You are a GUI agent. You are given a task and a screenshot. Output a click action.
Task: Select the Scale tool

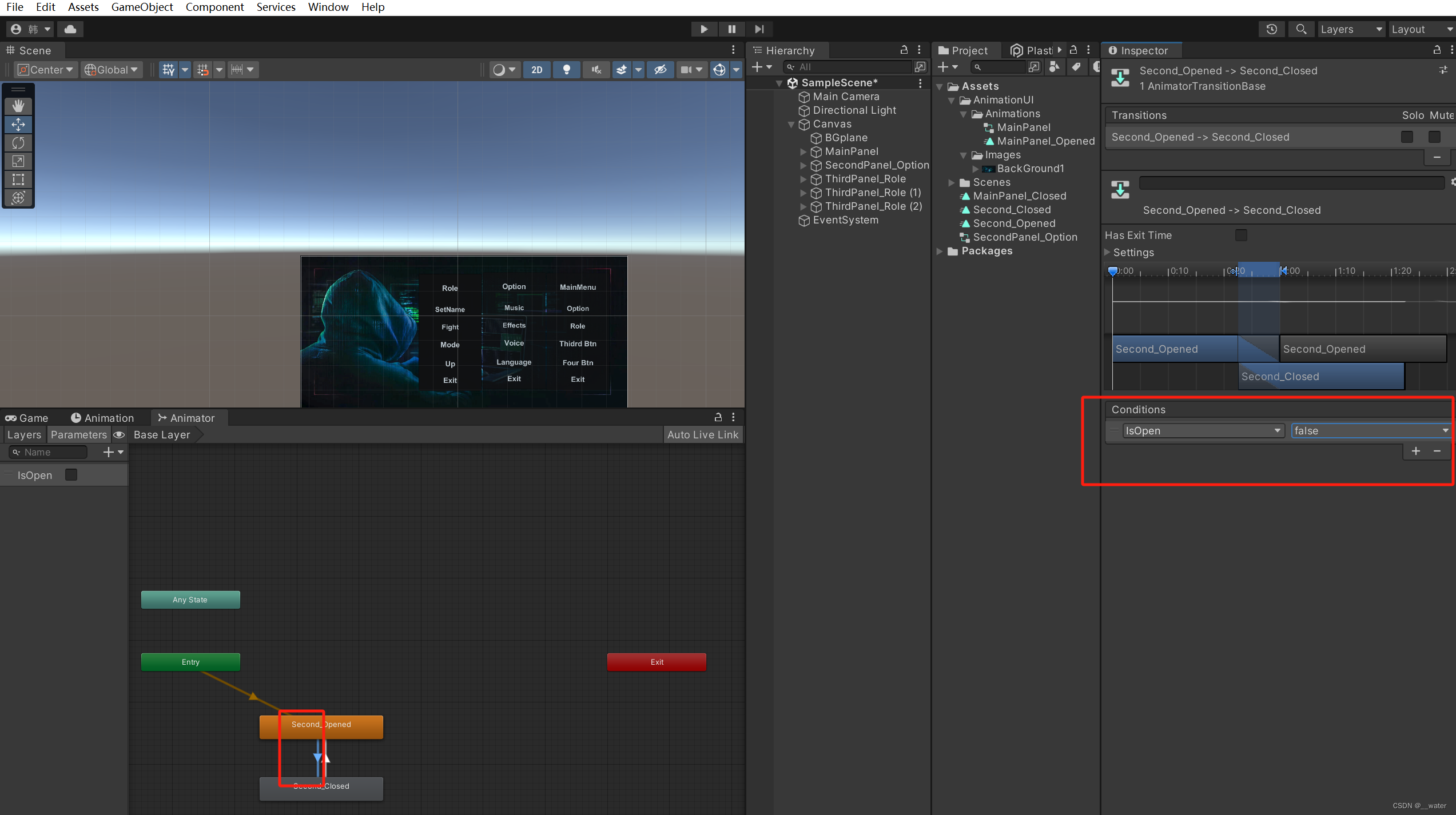click(18, 161)
